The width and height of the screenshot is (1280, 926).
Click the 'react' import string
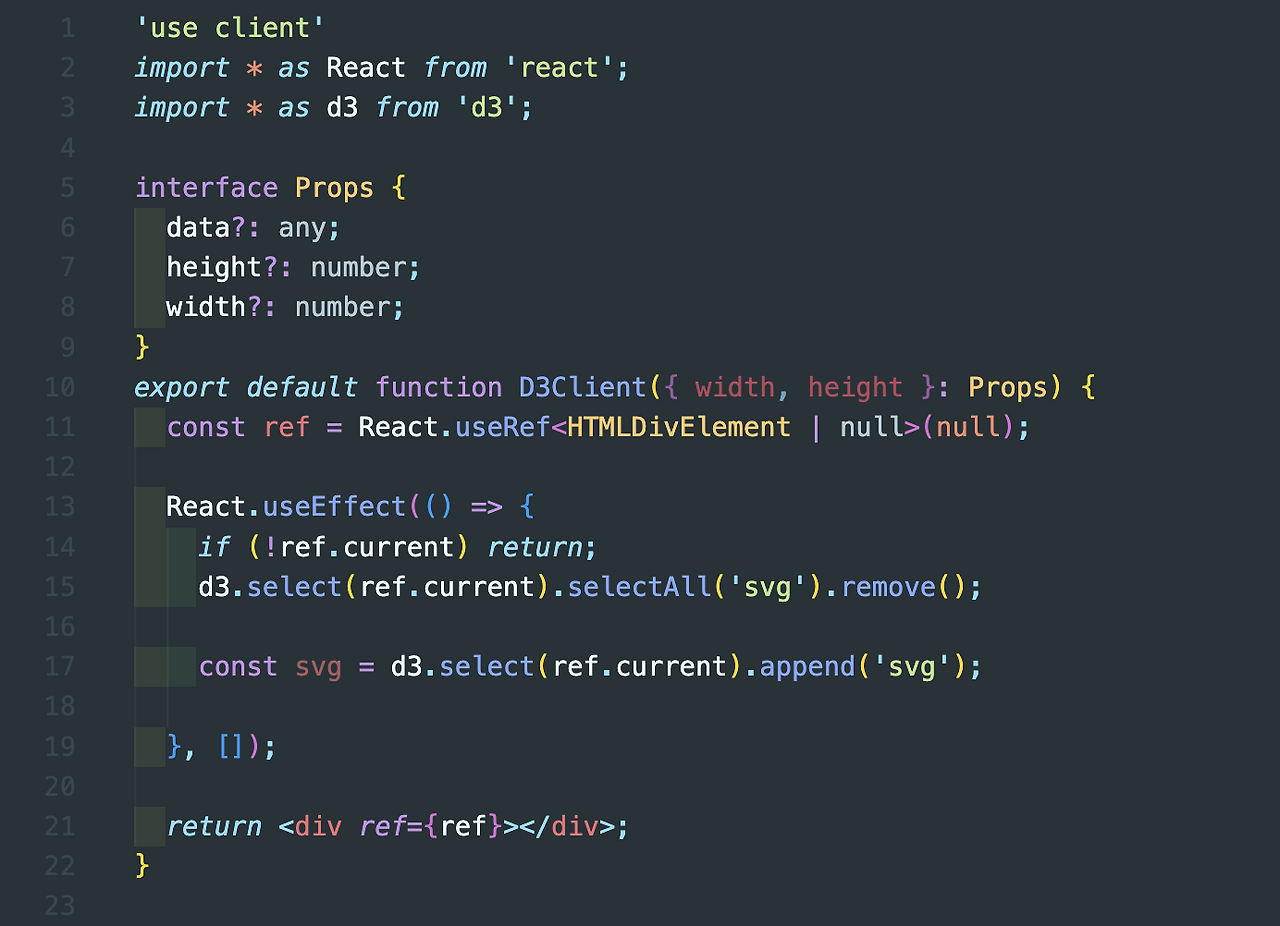click(559, 68)
